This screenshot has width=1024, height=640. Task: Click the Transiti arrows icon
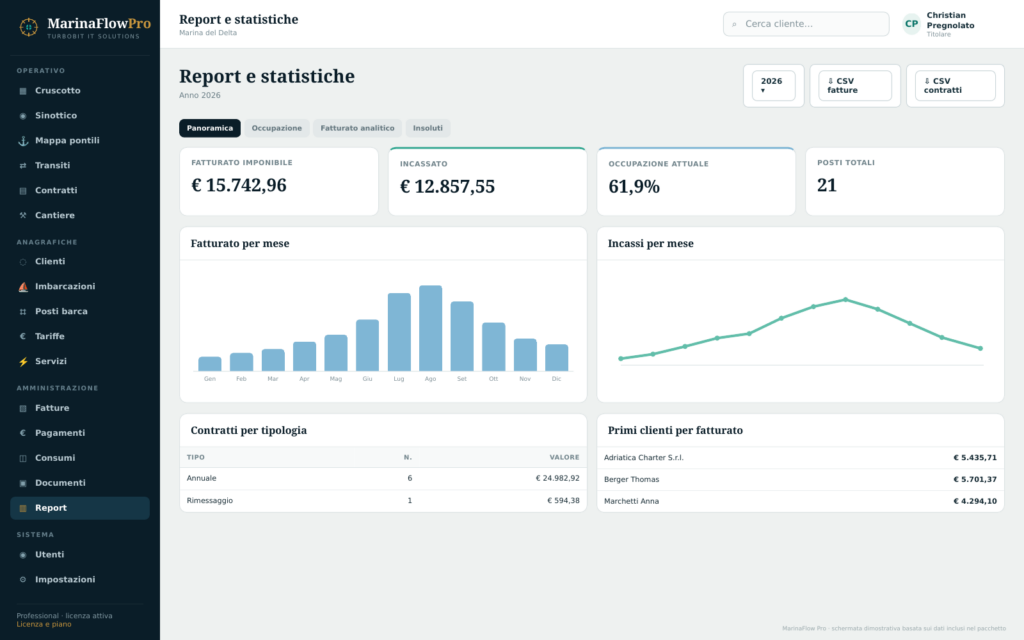point(23,166)
